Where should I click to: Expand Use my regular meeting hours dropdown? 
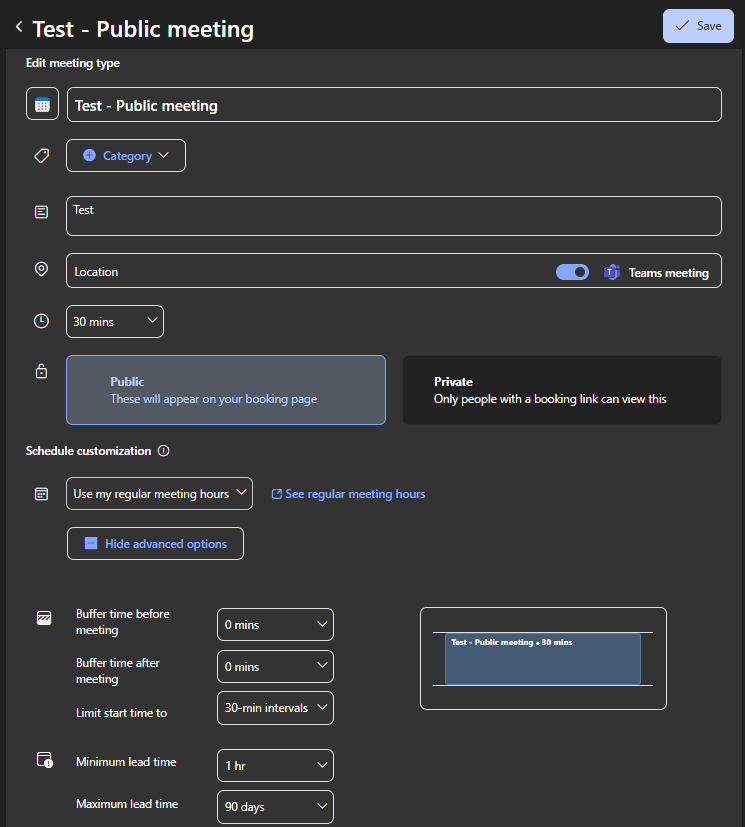[159, 494]
